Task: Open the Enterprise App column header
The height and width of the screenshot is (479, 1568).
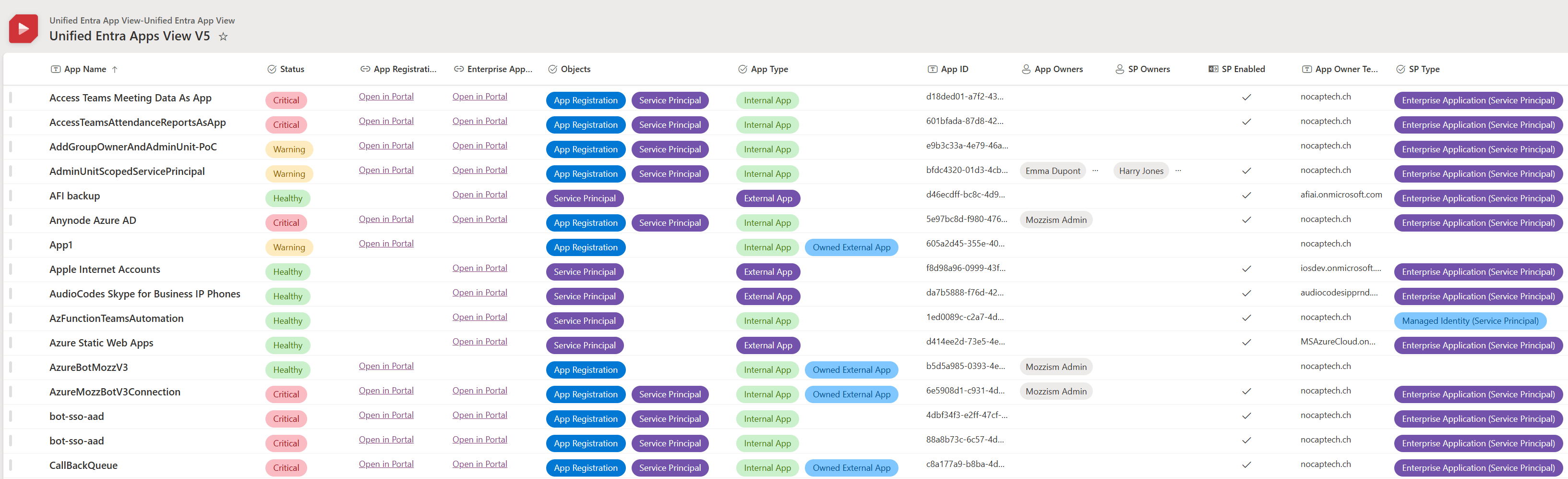Action: click(493, 70)
